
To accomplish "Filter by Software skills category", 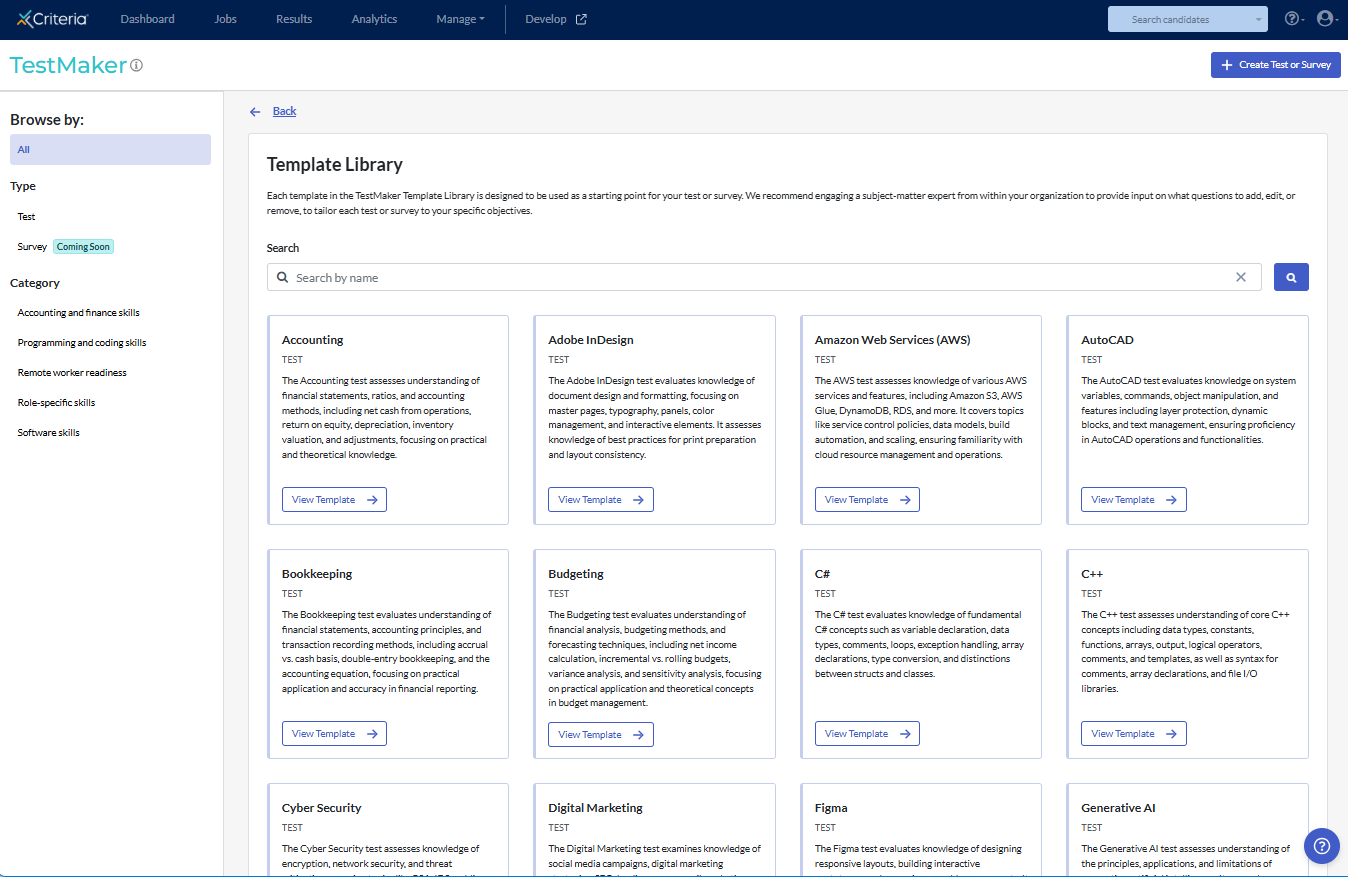I will tap(49, 433).
